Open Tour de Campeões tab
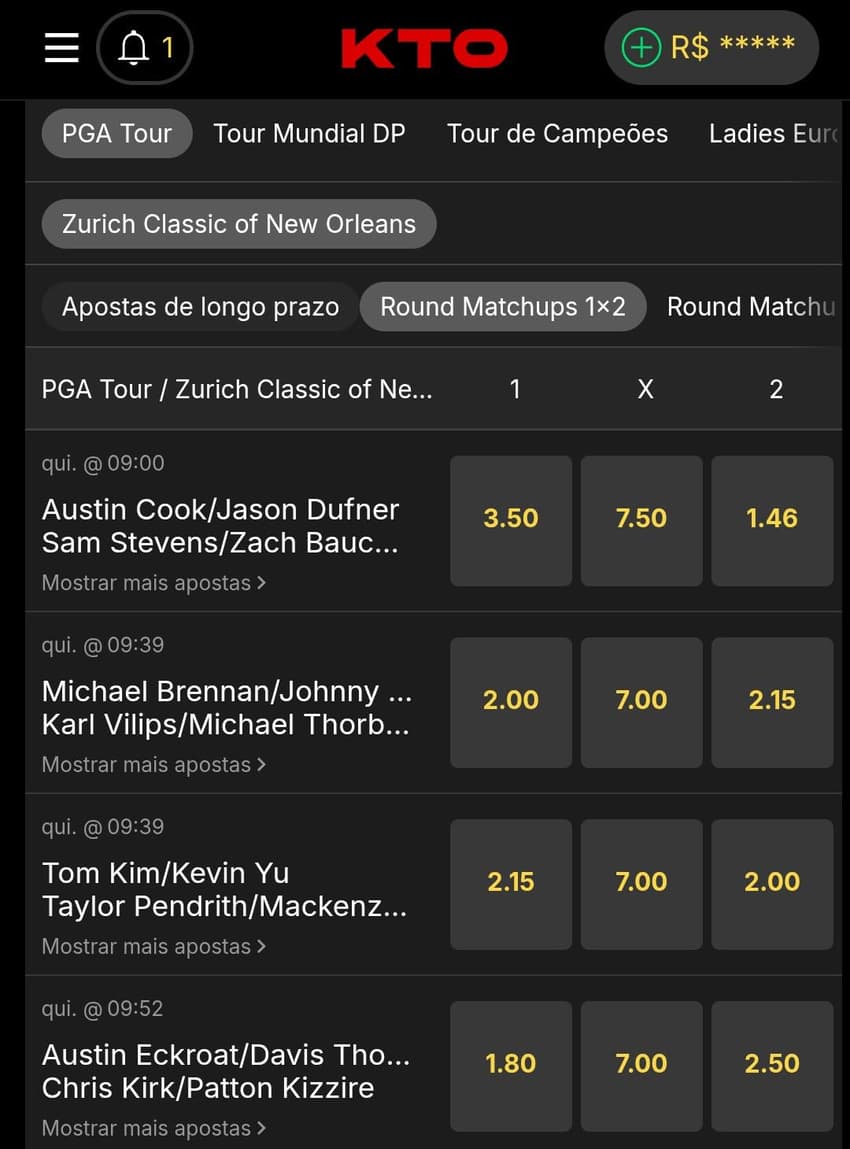Screen dimensions: 850x1149 click(557, 134)
